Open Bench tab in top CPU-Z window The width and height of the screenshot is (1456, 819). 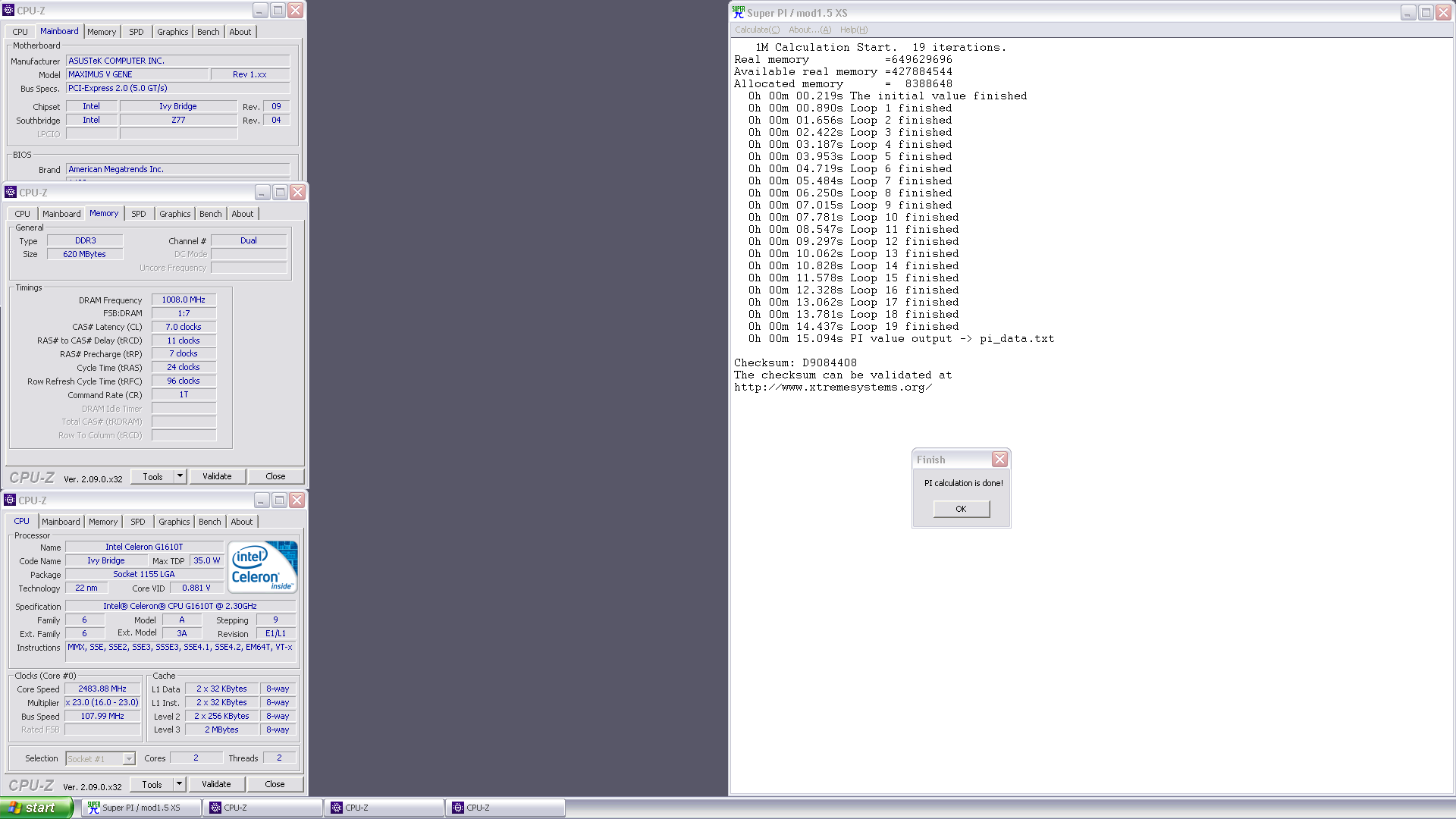click(x=209, y=32)
